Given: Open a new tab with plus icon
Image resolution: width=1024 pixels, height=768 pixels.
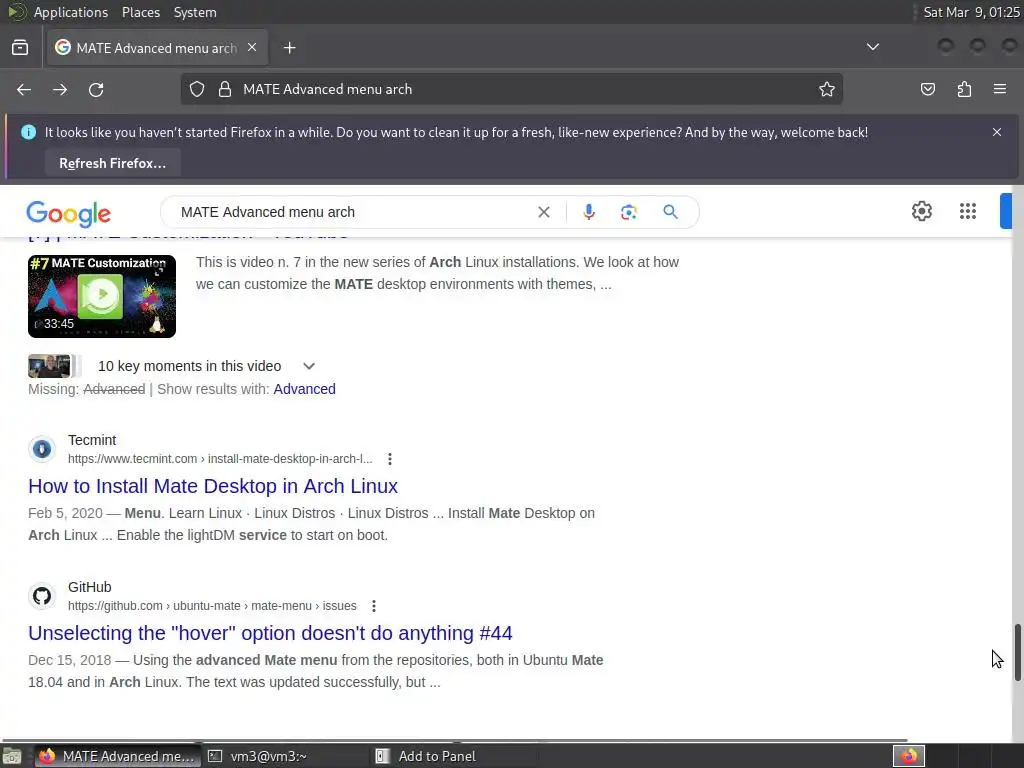Looking at the screenshot, I should point(289,48).
